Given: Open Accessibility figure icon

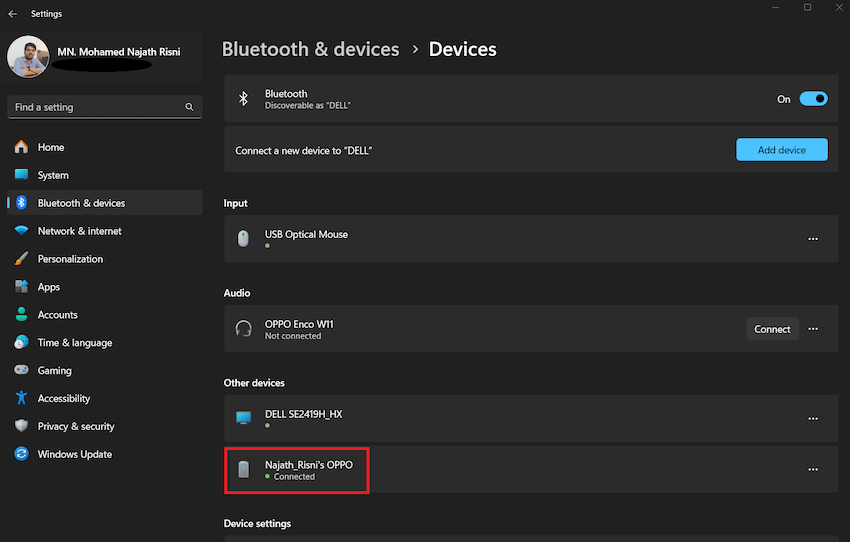Looking at the screenshot, I should 21,398.
